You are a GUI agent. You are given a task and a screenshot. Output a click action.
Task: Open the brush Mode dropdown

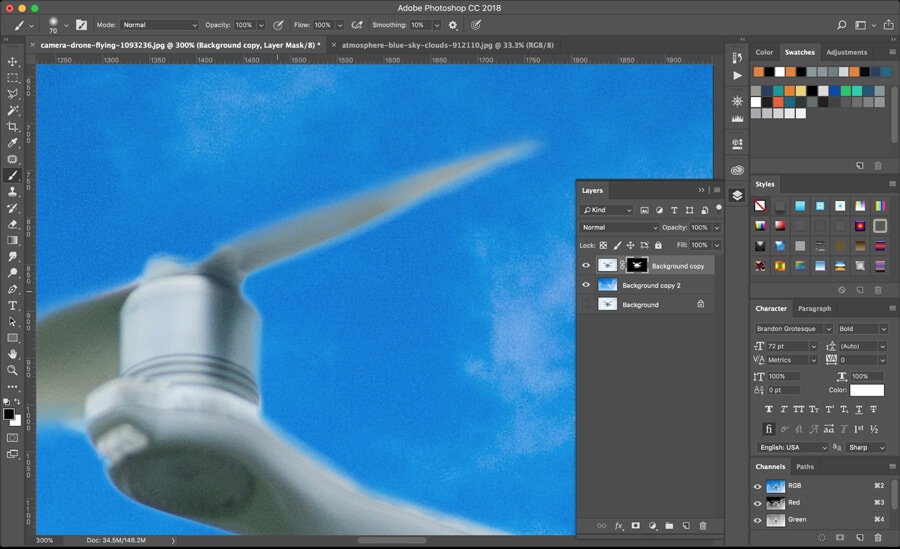[160, 25]
